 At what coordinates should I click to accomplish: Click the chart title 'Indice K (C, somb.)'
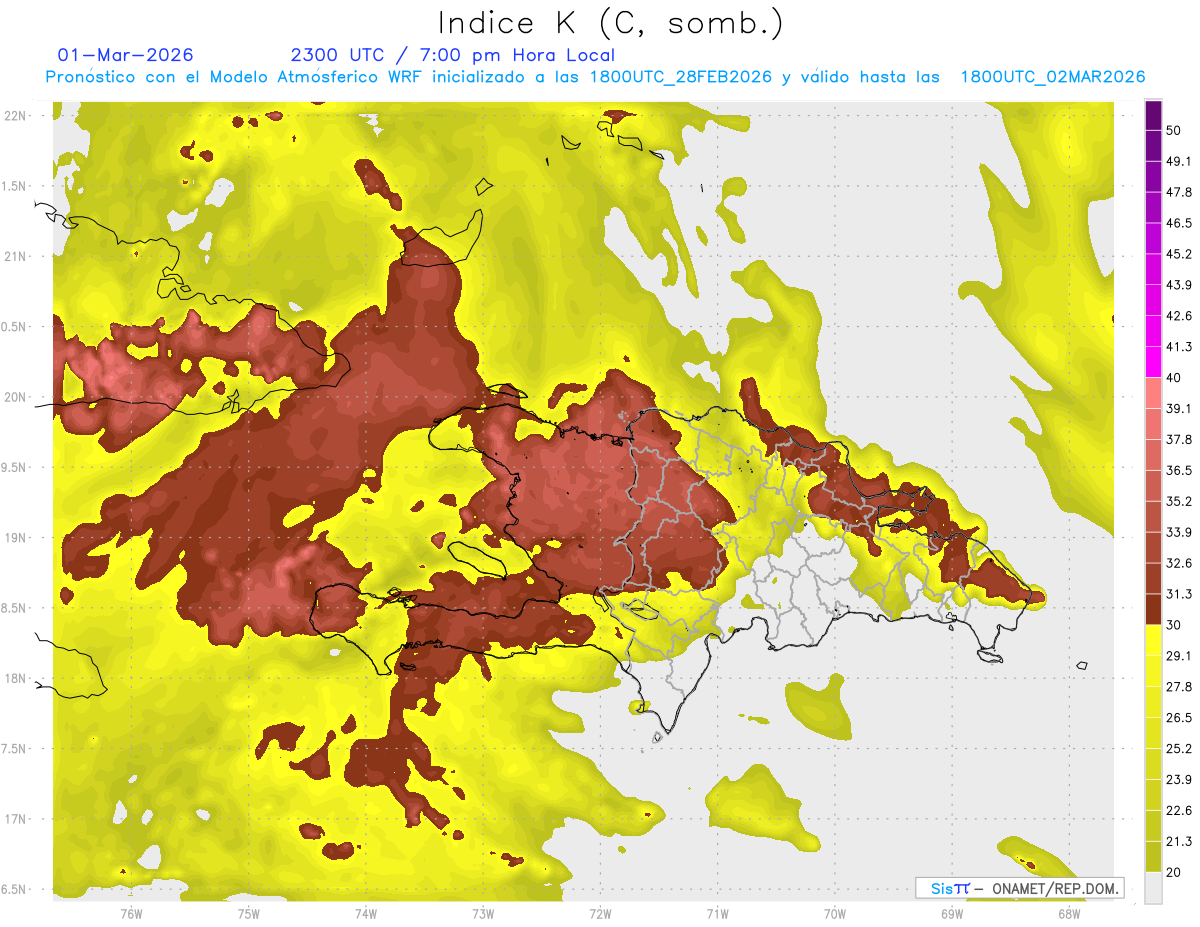pos(610,24)
